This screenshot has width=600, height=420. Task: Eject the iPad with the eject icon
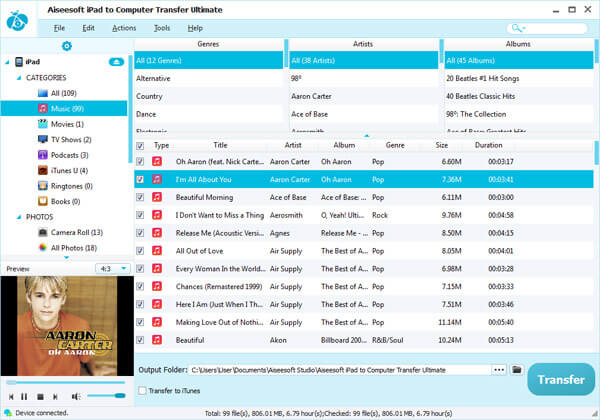(x=116, y=62)
